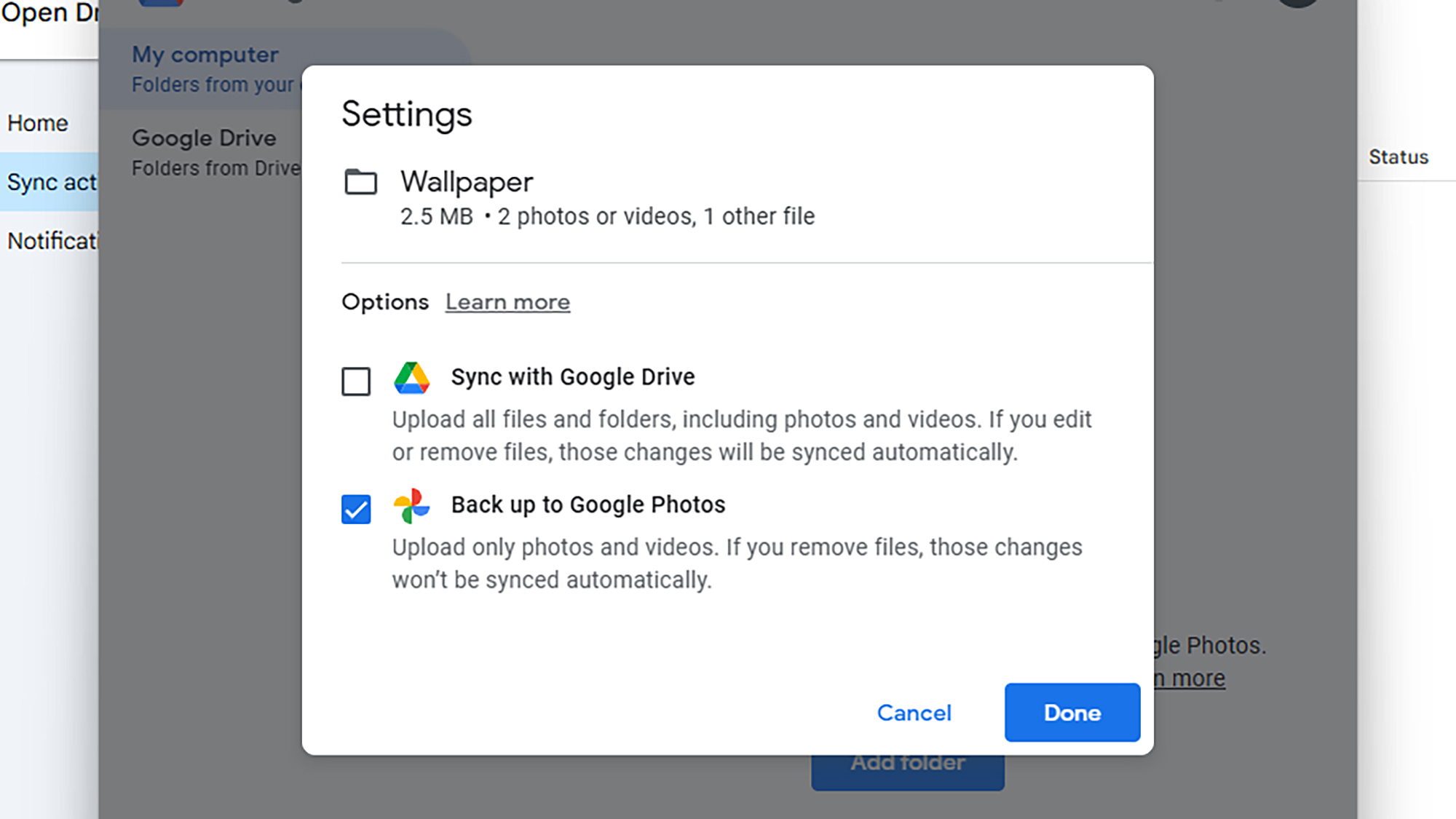This screenshot has width=1456, height=819.
Task: Click the Done button
Action: coord(1072,713)
